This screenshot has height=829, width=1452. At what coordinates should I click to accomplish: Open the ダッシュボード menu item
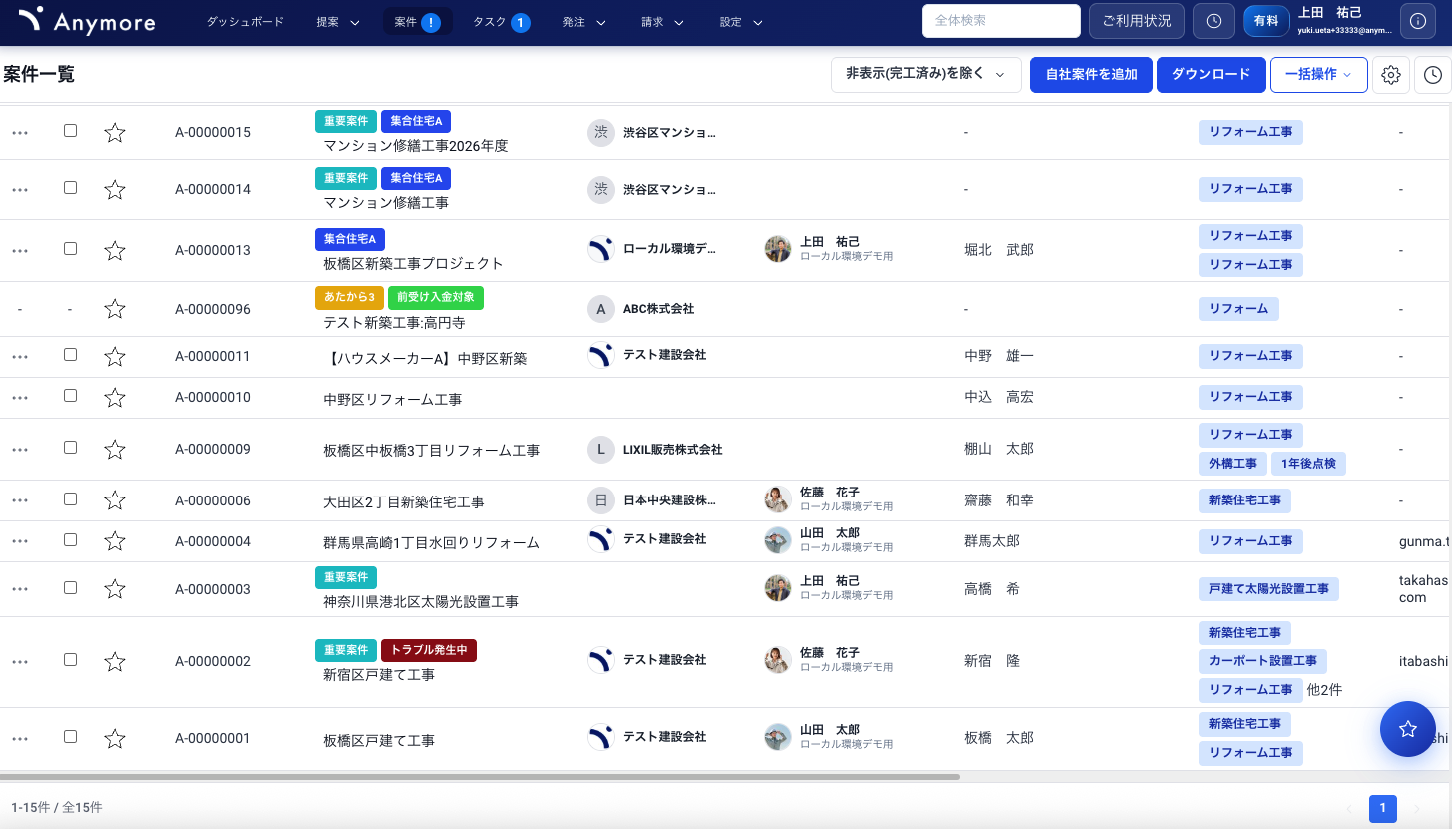point(244,20)
